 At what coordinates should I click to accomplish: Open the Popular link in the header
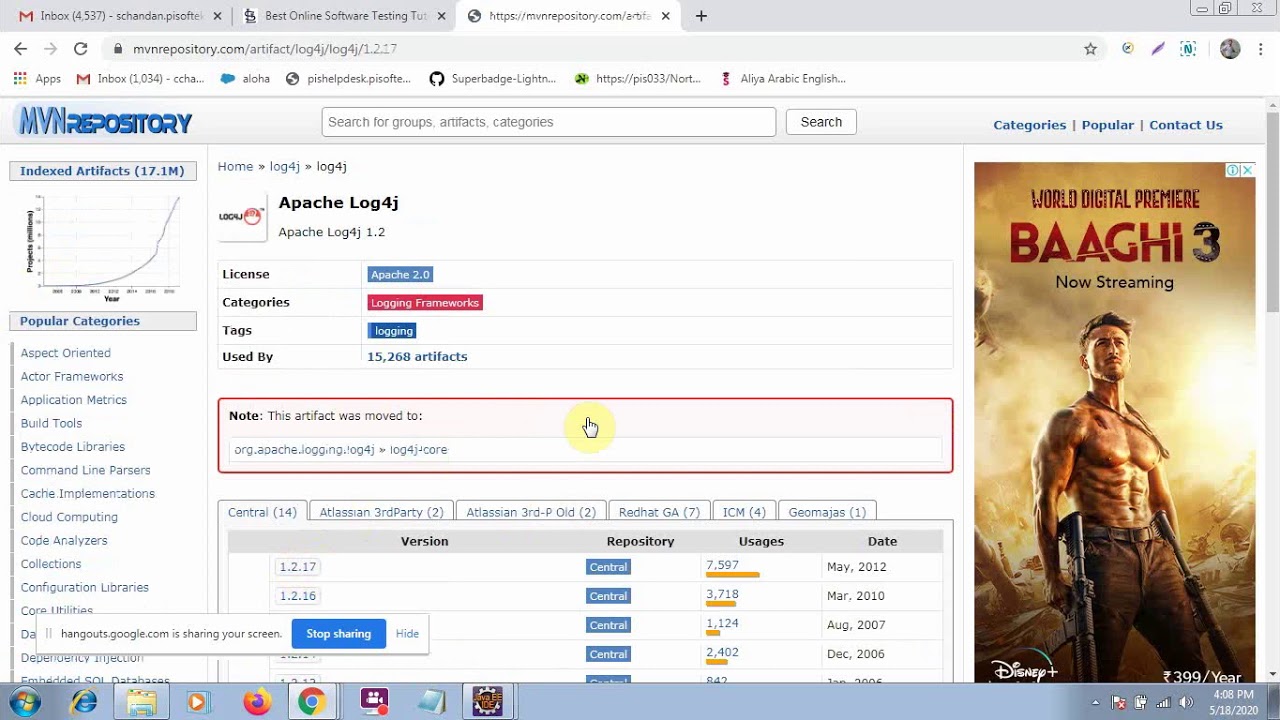point(1107,125)
